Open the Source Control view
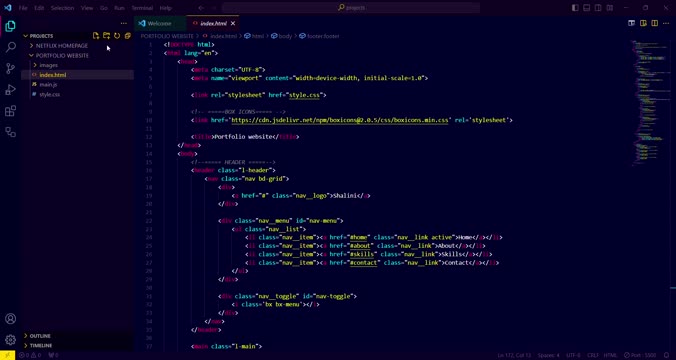This screenshot has height=360, width=676. 10,68
